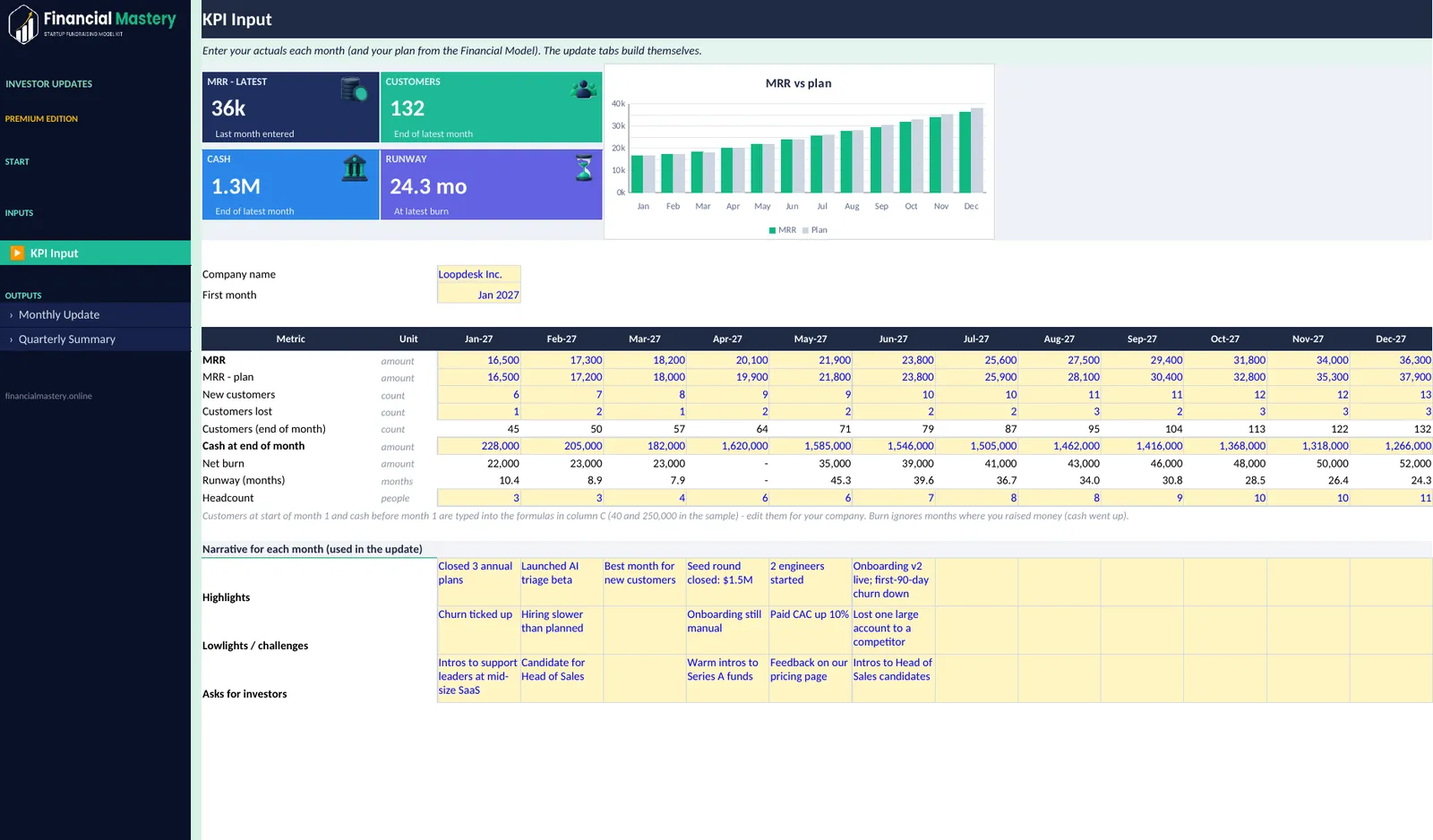Click the hourglass icon in Runway card

pyautogui.click(x=584, y=167)
